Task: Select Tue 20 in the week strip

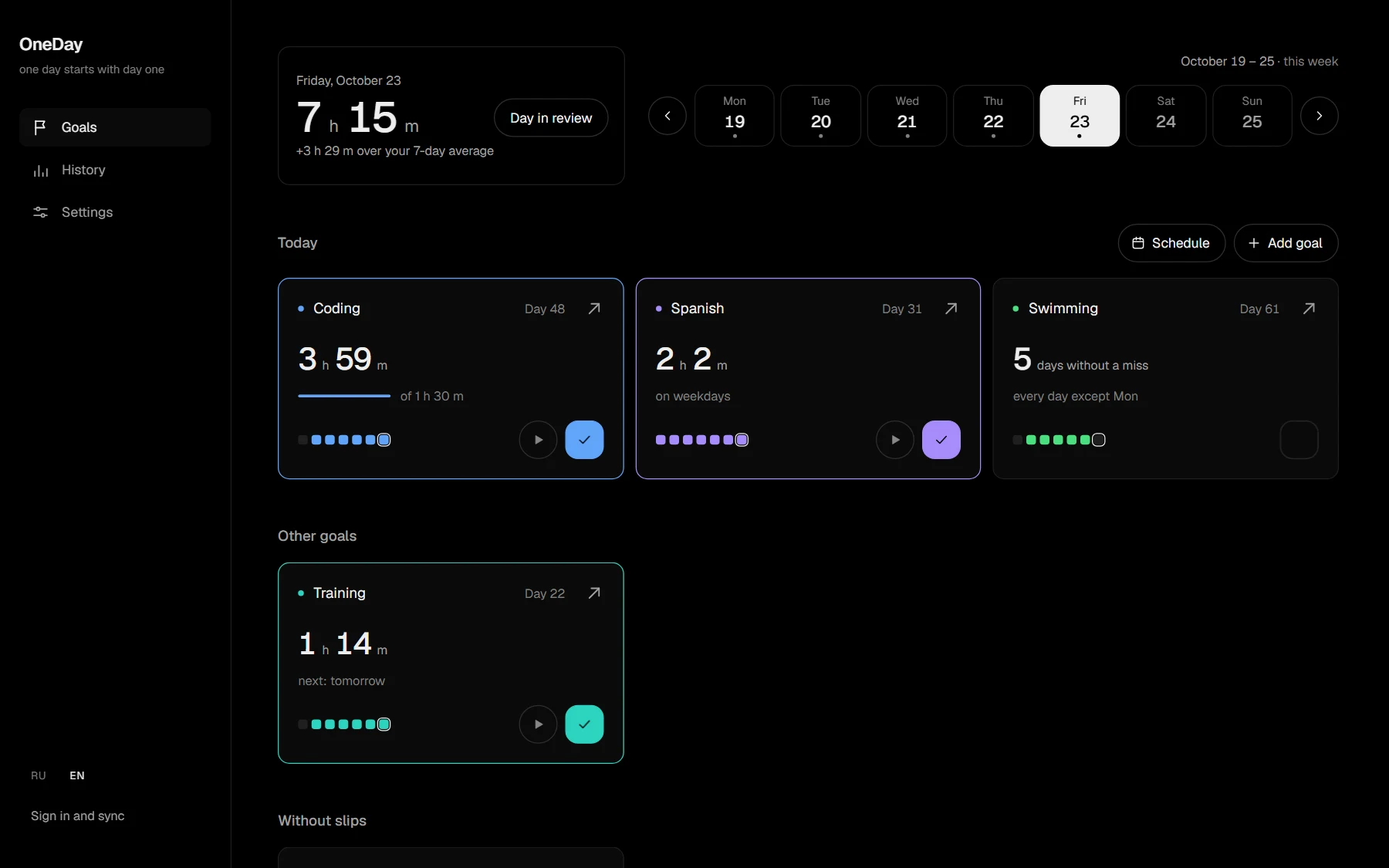Action: pos(821,116)
